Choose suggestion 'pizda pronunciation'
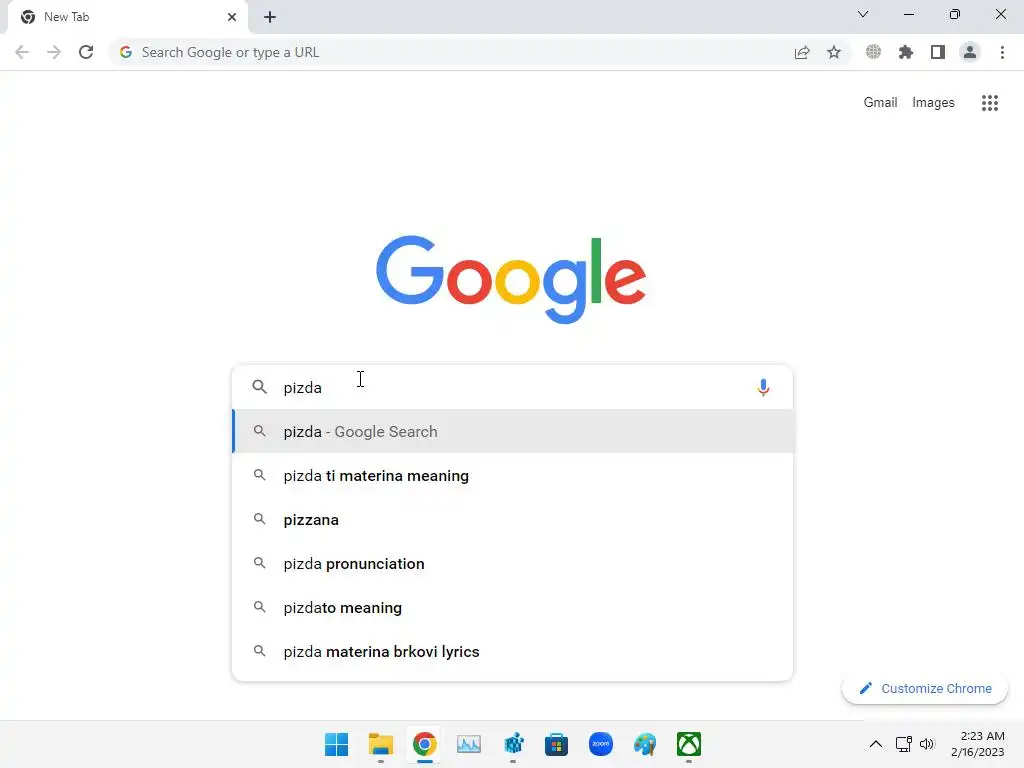The width and height of the screenshot is (1024, 768). coord(513,564)
